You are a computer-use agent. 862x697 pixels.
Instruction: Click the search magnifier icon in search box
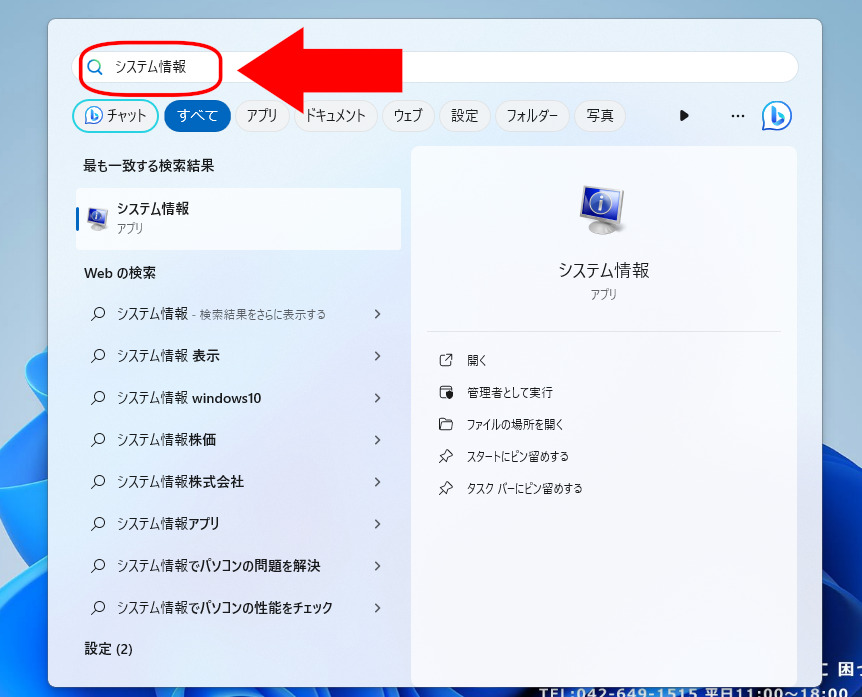coord(95,67)
